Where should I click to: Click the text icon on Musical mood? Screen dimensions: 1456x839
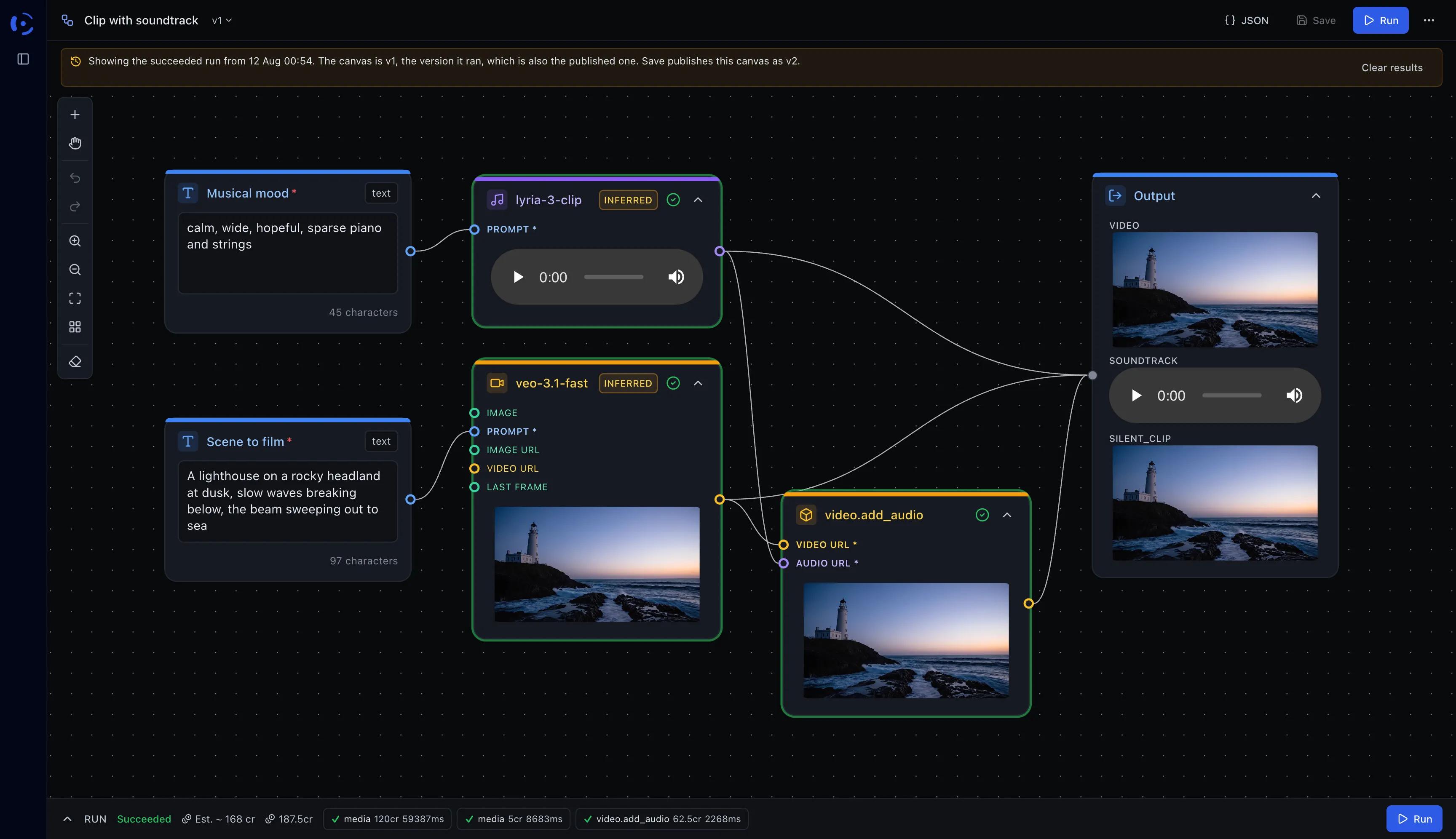tap(188, 193)
